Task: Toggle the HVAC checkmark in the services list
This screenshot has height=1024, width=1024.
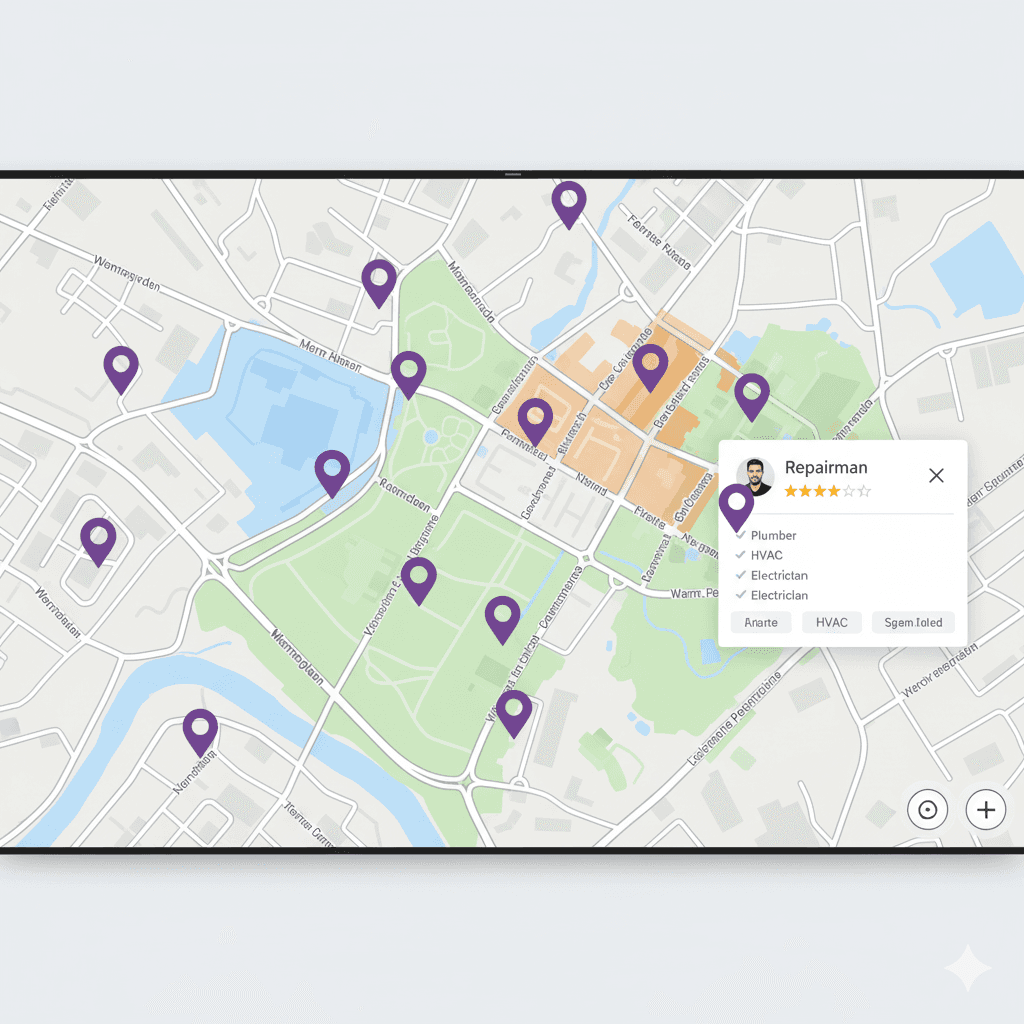Action: 741,555
